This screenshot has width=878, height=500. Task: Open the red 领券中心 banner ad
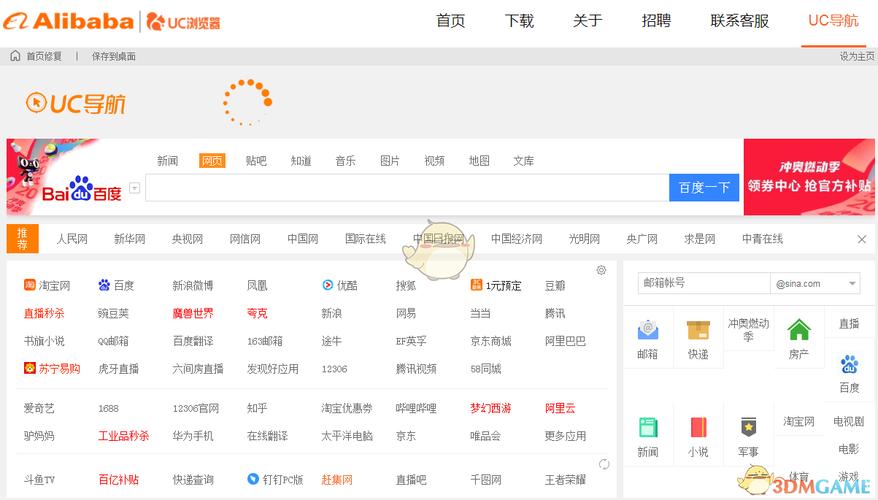click(x=809, y=177)
